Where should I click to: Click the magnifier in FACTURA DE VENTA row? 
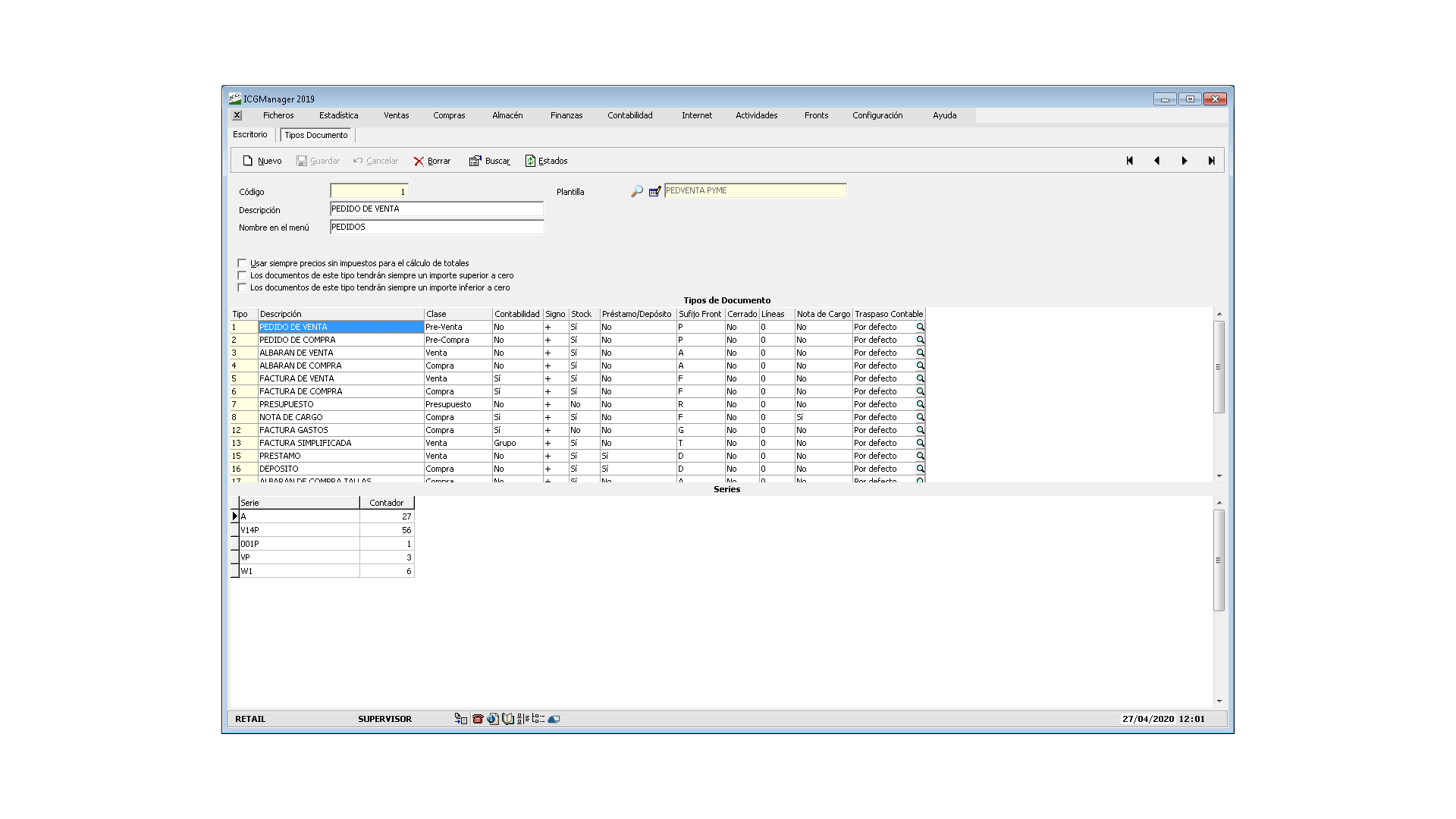920,379
